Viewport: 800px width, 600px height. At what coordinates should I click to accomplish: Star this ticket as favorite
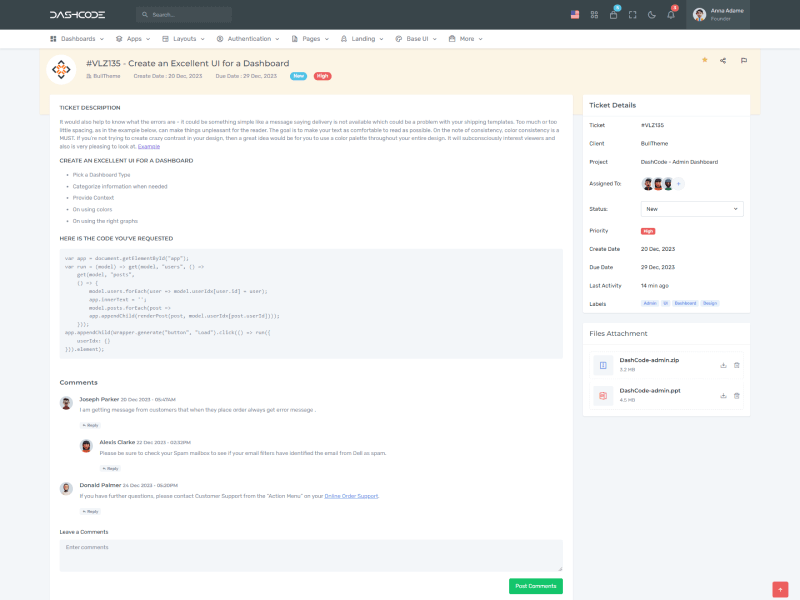pos(704,60)
